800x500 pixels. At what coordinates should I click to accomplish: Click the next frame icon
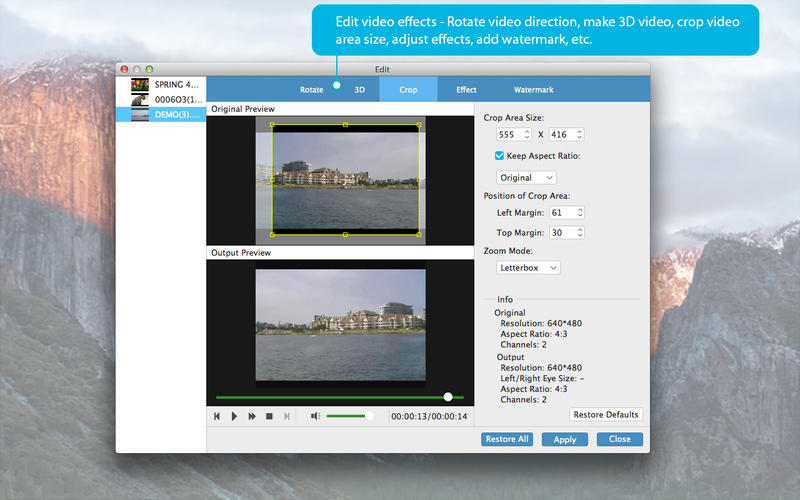[x=287, y=416]
